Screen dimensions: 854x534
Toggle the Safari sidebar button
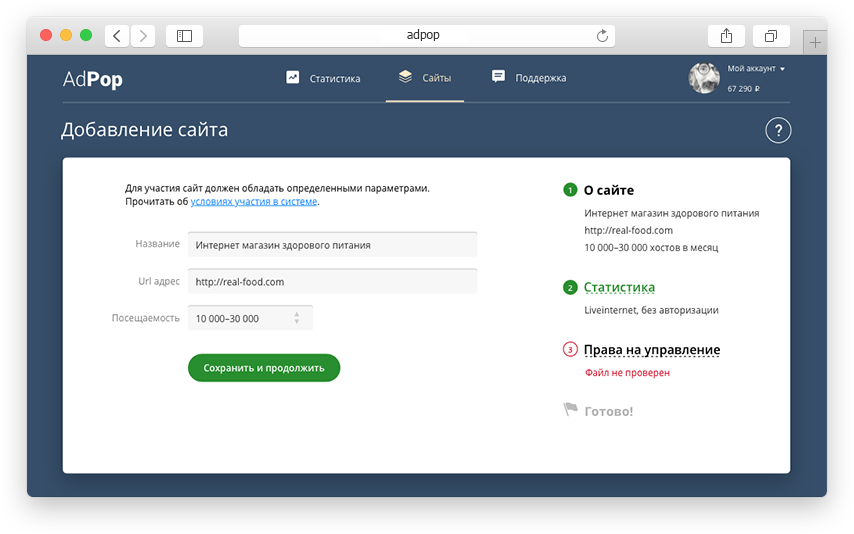click(x=185, y=36)
